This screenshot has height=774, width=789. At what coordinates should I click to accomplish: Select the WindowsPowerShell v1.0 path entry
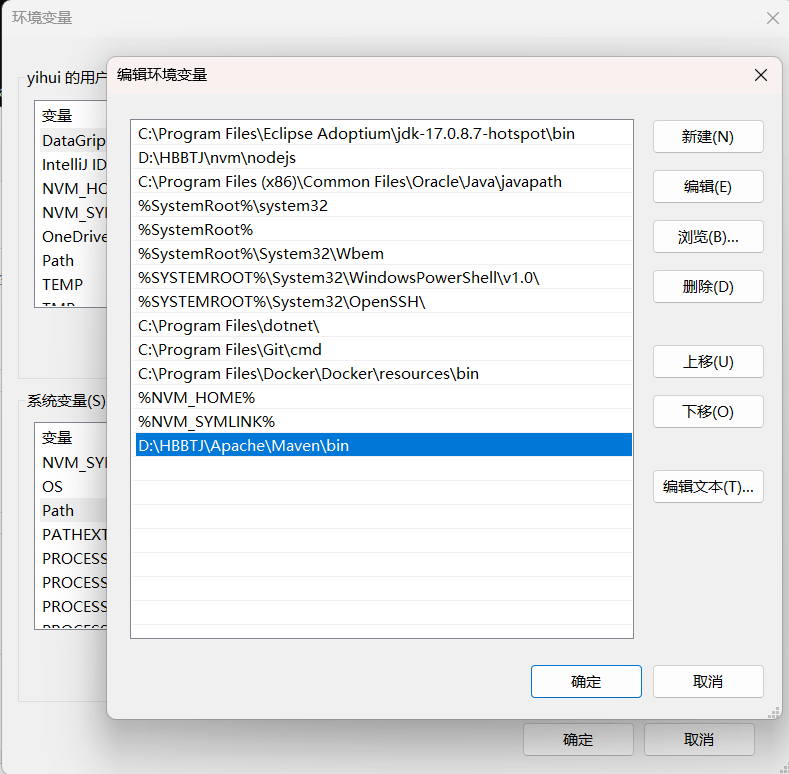tap(345, 278)
